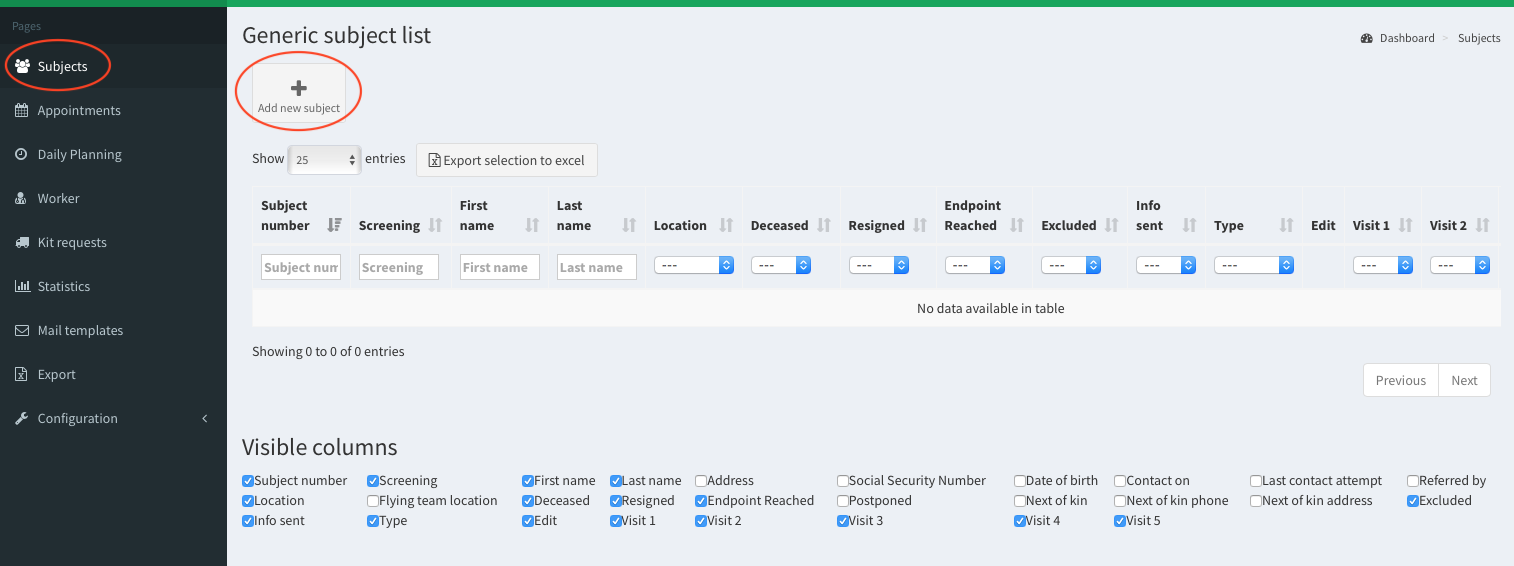Click the First name filter input field
Image resolution: width=1514 pixels, height=566 pixels.
pos(499,267)
